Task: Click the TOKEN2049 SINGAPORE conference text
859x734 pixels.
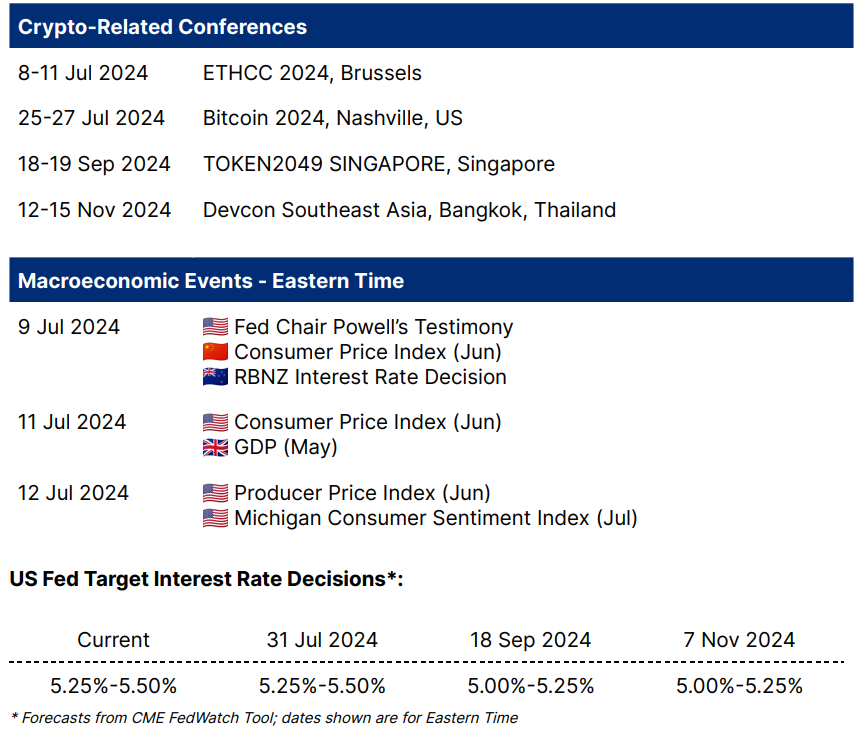Action: click(378, 164)
